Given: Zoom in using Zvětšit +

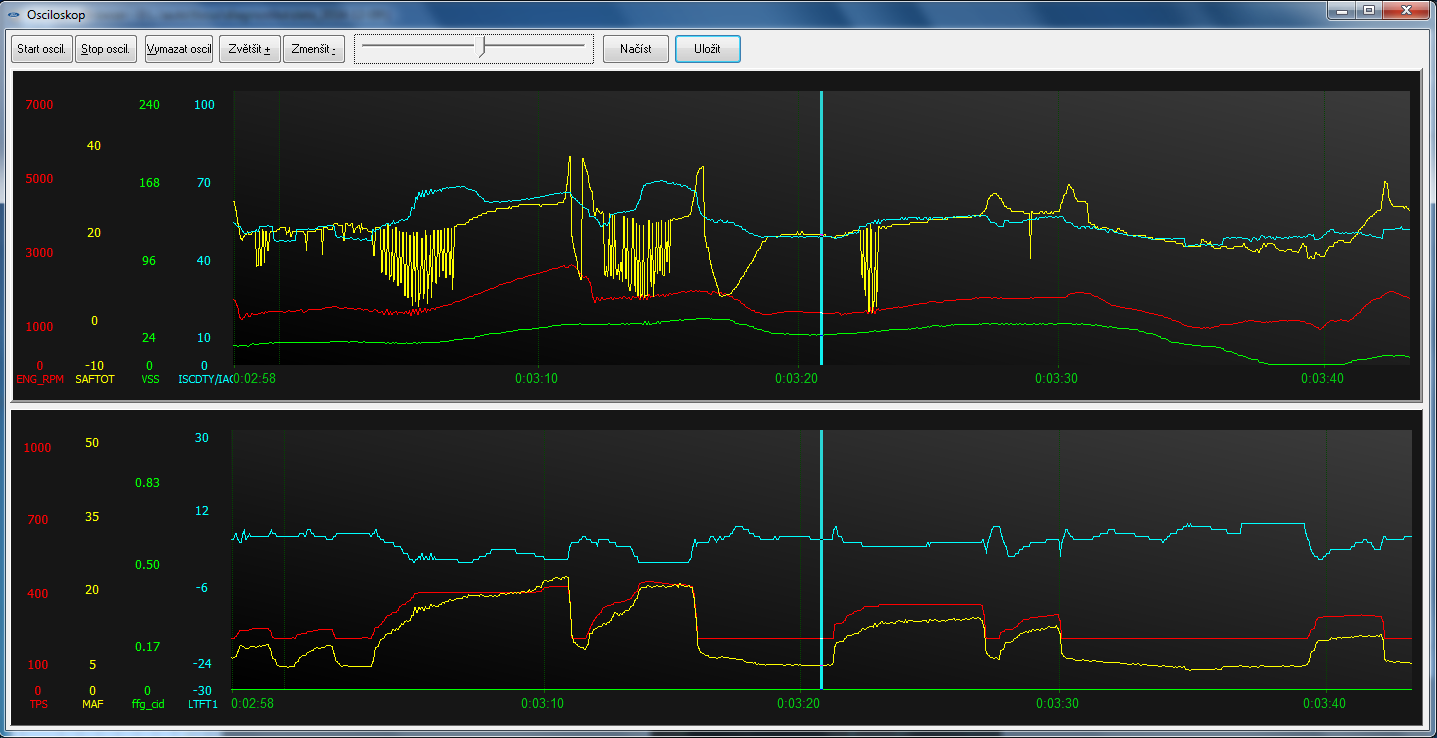Looking at the screenshot, I should pos(250,49).
